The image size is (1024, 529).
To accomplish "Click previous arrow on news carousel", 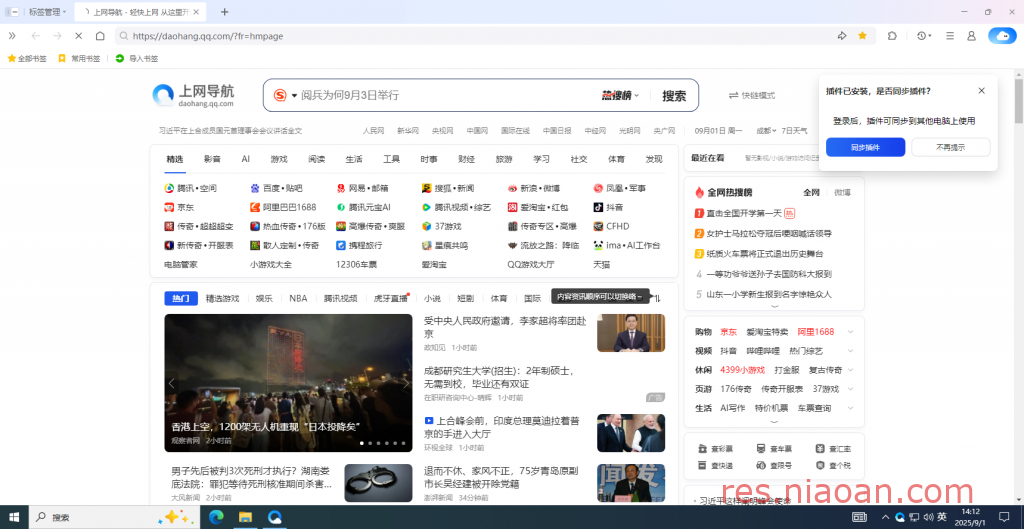I will point(171,383).
